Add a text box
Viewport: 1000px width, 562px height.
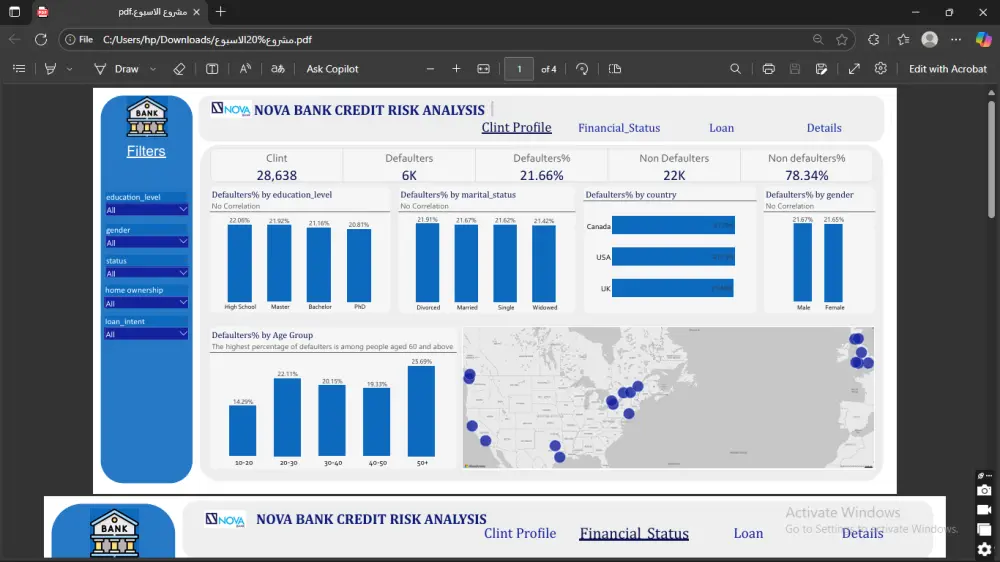point(212,69)
